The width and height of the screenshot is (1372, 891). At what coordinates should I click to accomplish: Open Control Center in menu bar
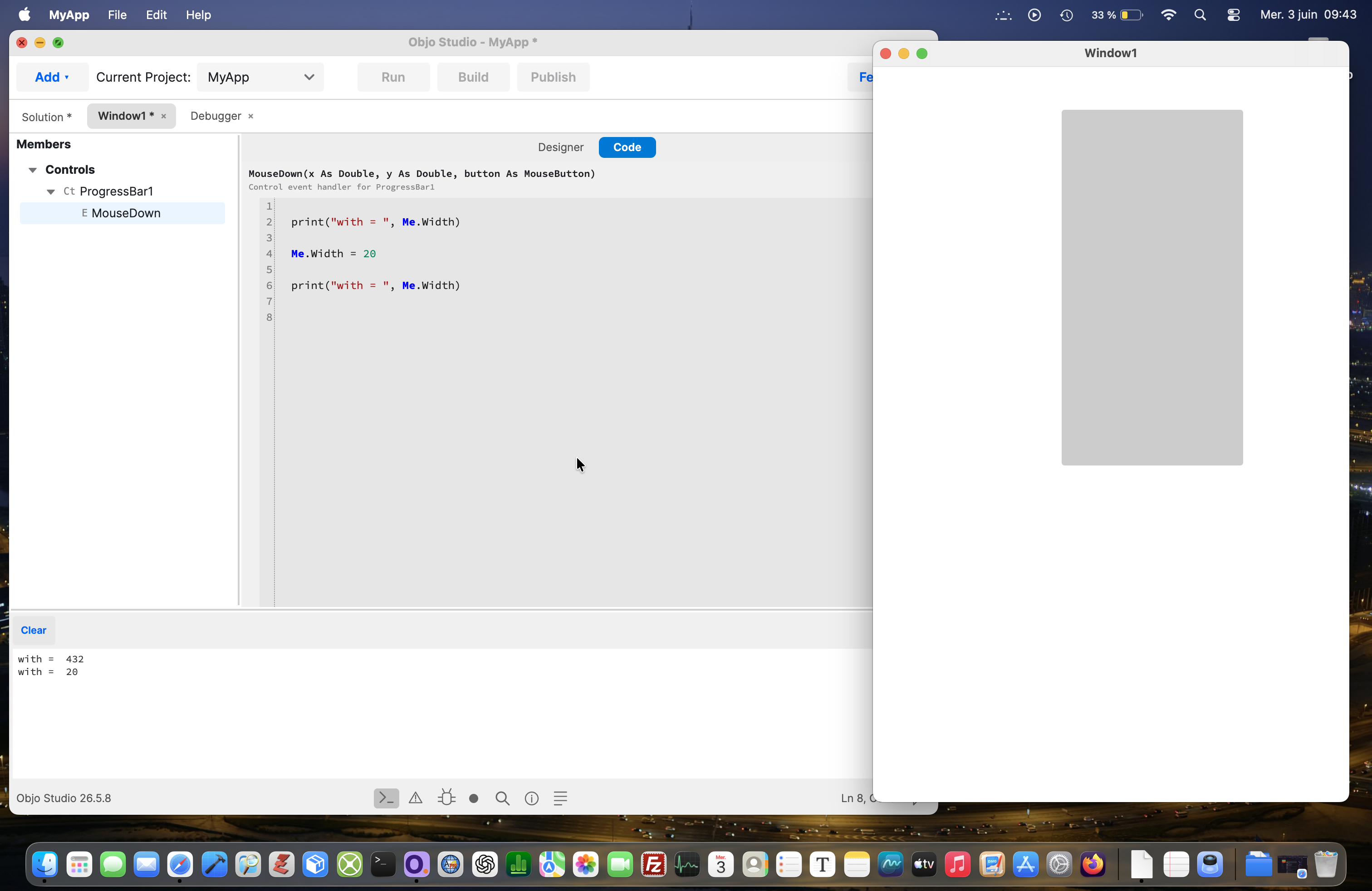1233,15
